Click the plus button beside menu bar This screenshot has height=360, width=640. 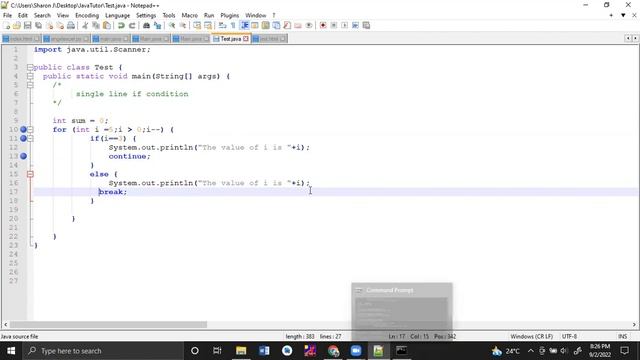(611, 15)
